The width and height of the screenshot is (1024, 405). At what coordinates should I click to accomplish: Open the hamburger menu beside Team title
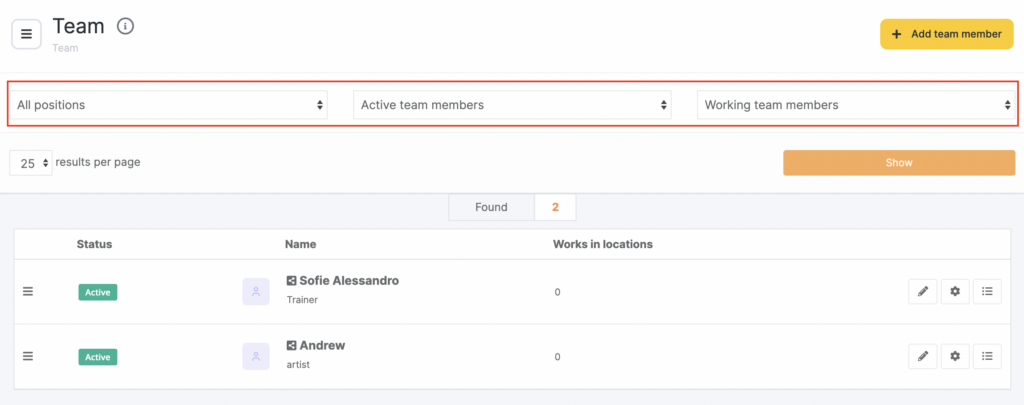(x=26, y=34)
